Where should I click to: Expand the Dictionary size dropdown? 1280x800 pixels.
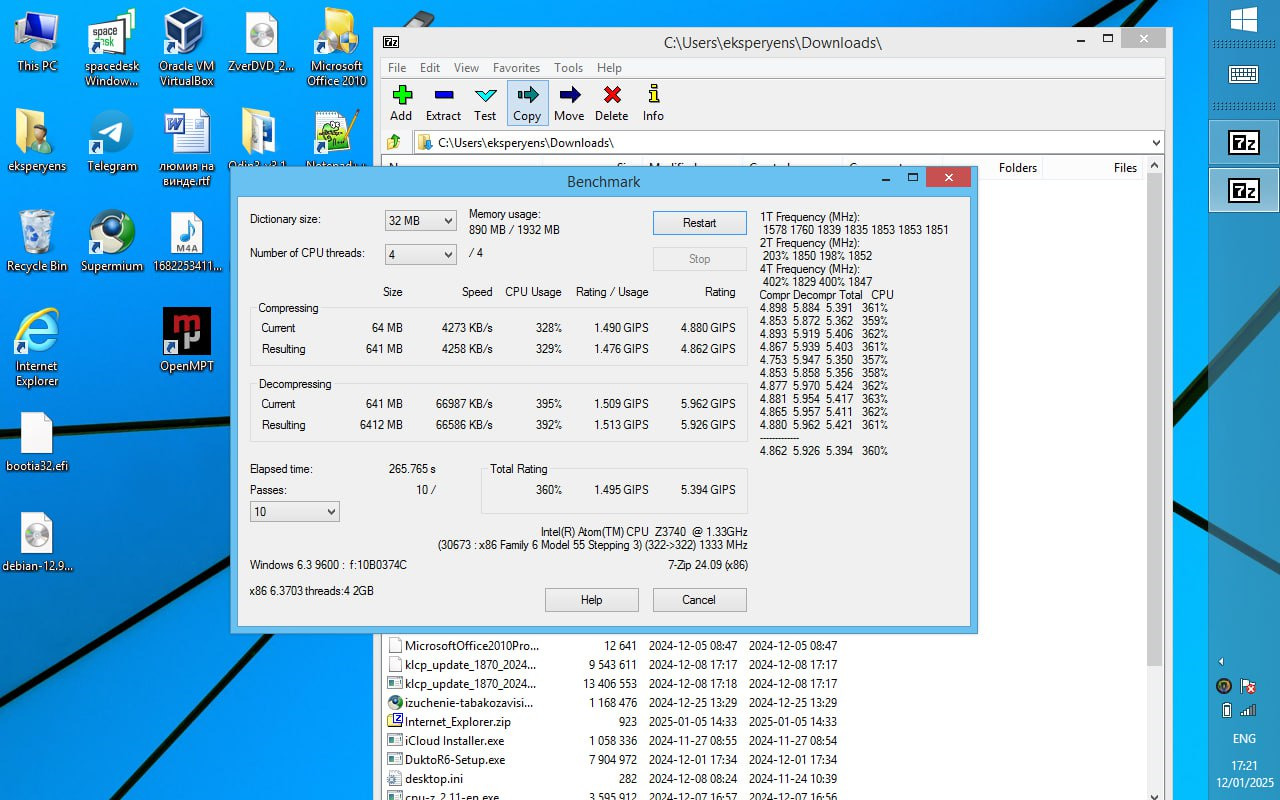[x=420, y=221]
